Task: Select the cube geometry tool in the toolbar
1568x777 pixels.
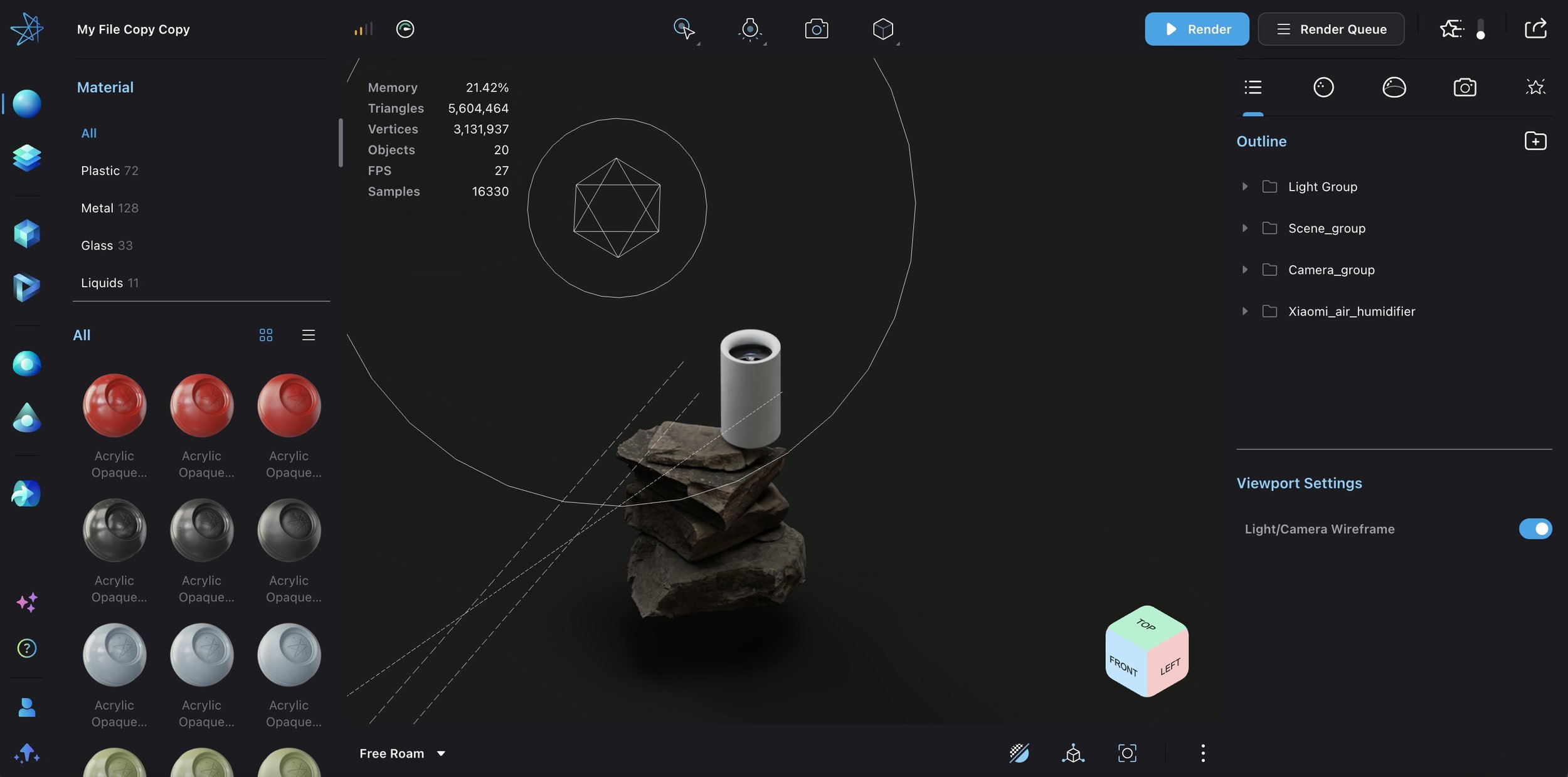Action: (x=883, y=28)
